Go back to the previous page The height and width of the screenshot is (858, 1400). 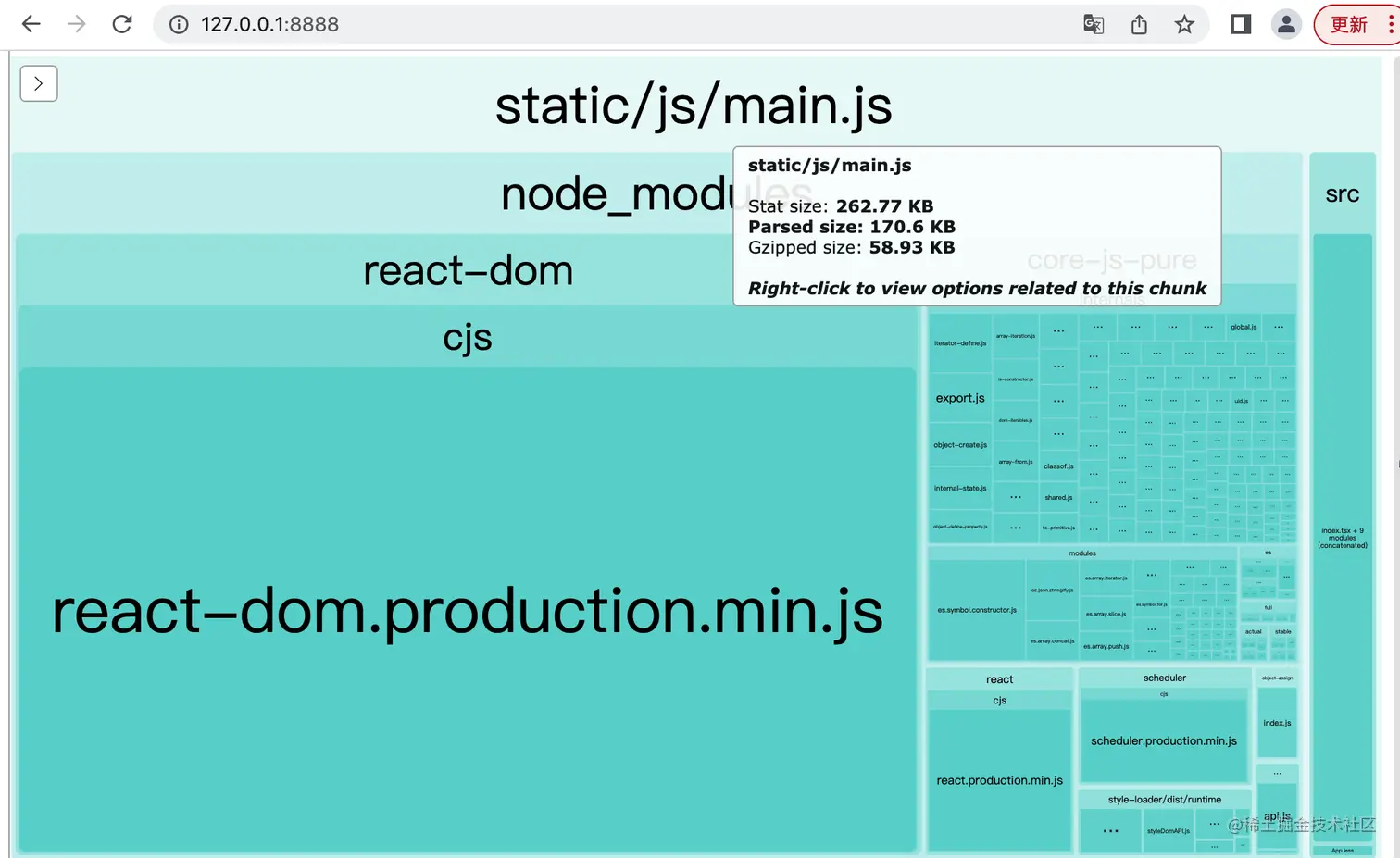31,24
